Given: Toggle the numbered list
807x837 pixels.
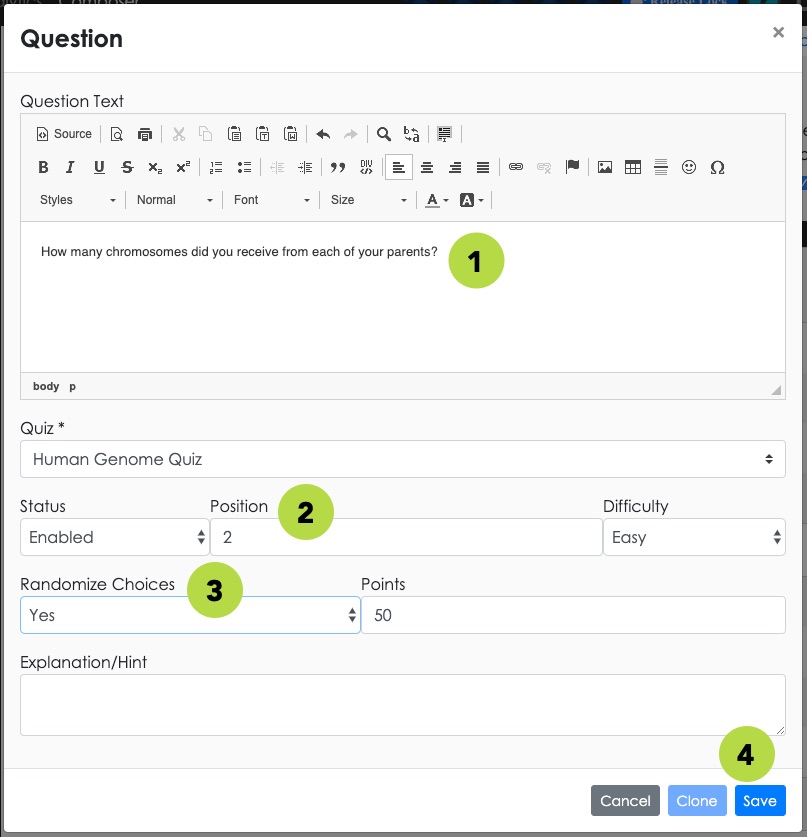Looking at the screenshot, I should (x=216, y=168).
